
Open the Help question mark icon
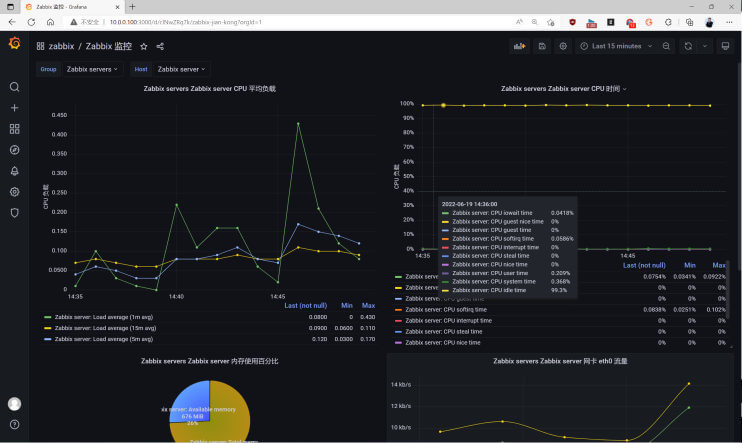point(15,425)
